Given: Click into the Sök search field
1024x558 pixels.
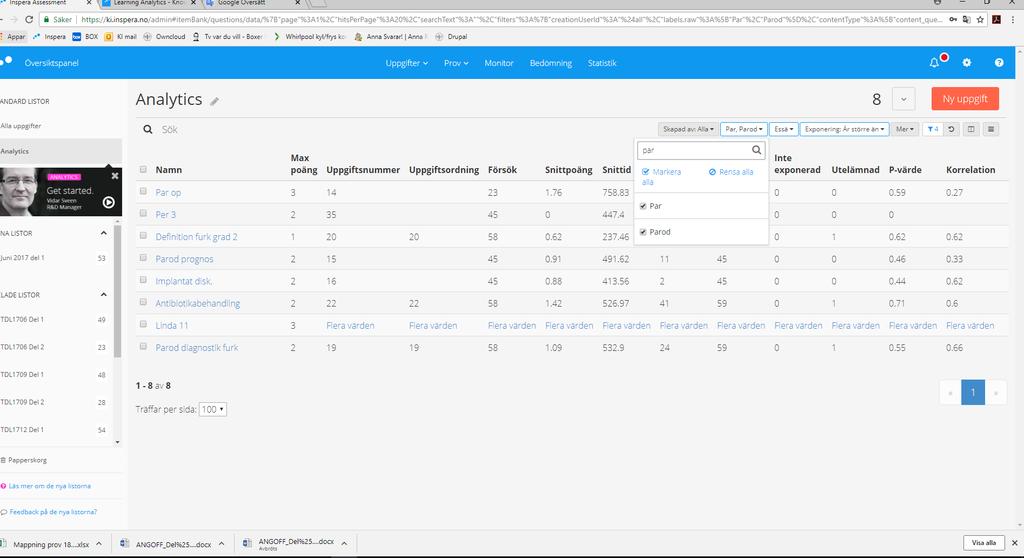Looking at the screenshot, I should (x=405, y=129).
